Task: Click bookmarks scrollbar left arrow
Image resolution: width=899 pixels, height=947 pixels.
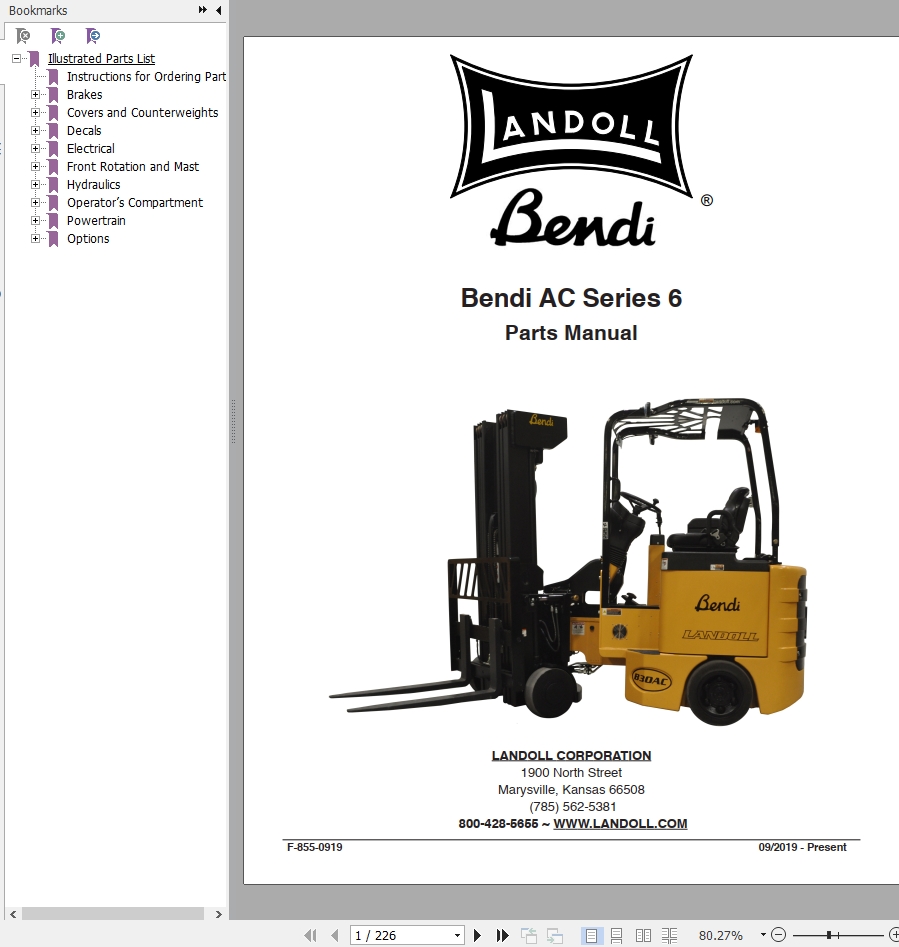Action: coord(13,914)
